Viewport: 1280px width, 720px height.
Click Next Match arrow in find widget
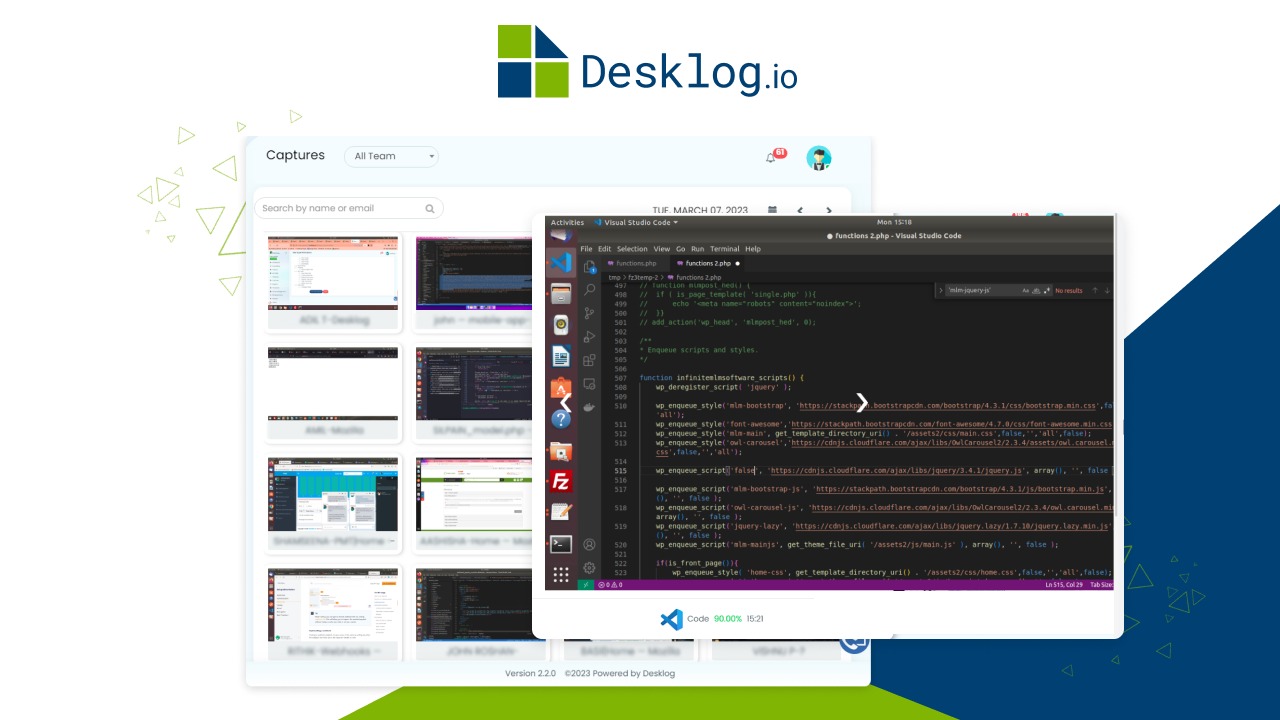tap(1108, 290)
